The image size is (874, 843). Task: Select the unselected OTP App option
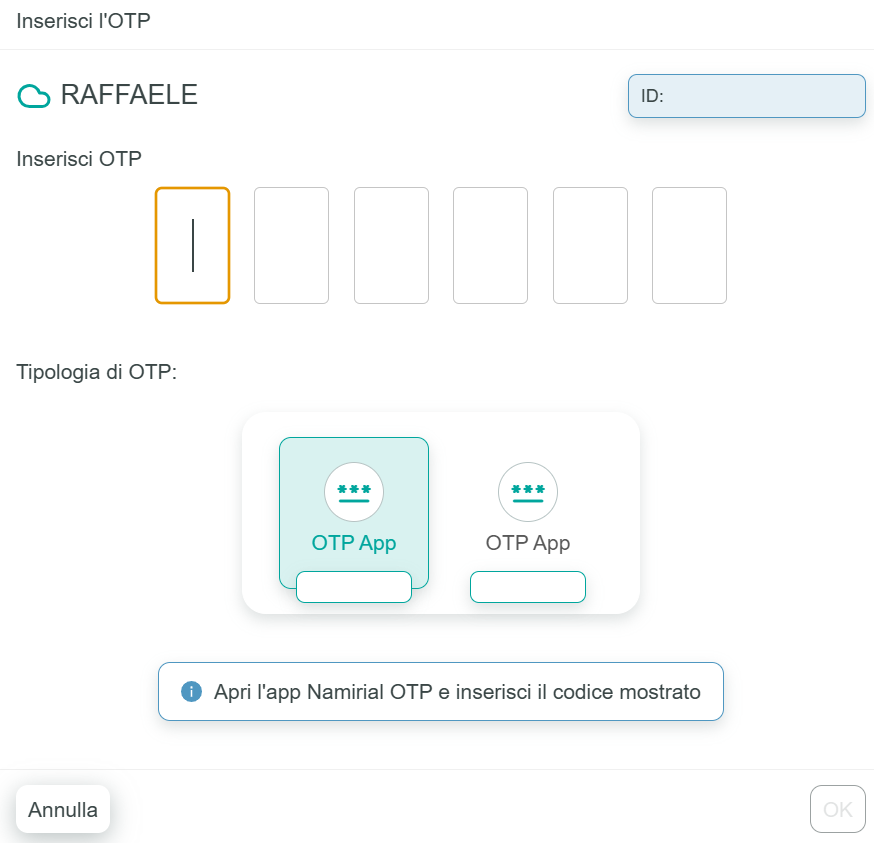(528, 512)
